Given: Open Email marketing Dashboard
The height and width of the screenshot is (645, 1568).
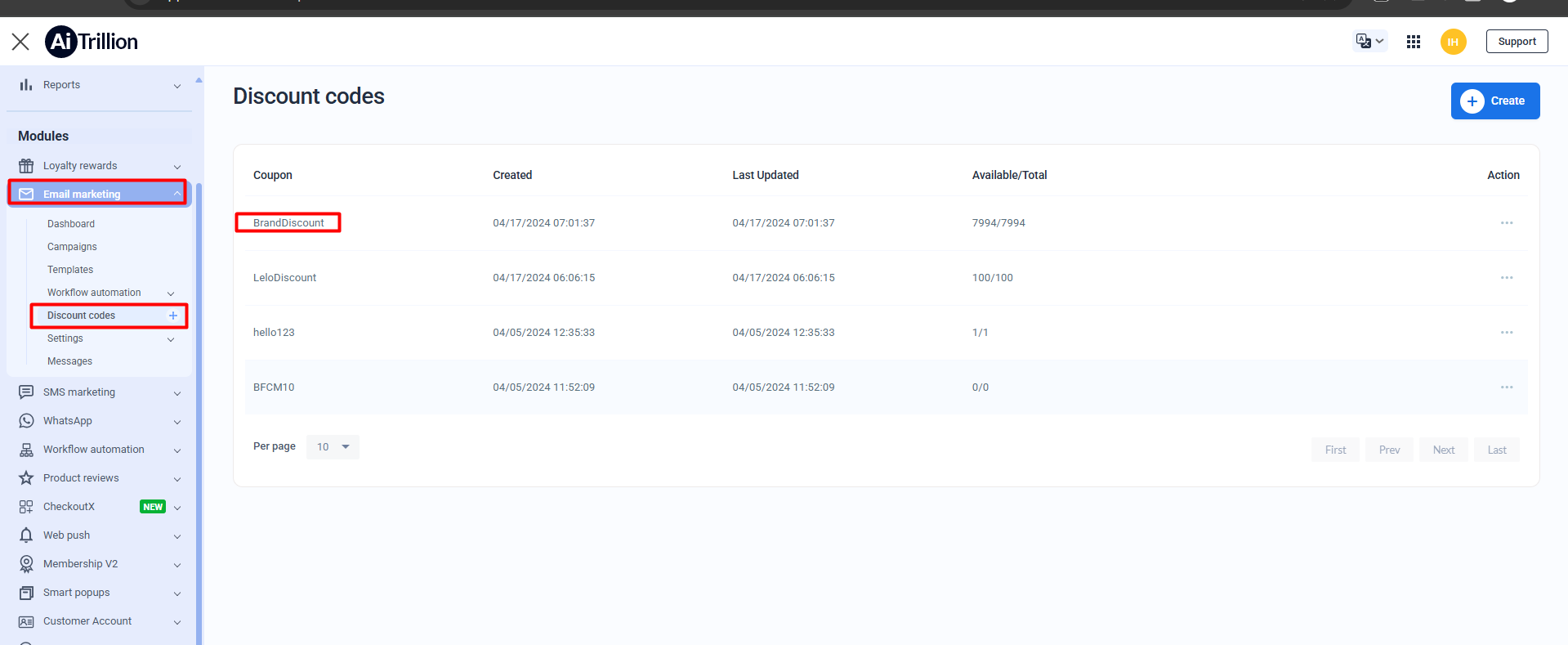Looking at the screenshot, I should tap(71, 224).
